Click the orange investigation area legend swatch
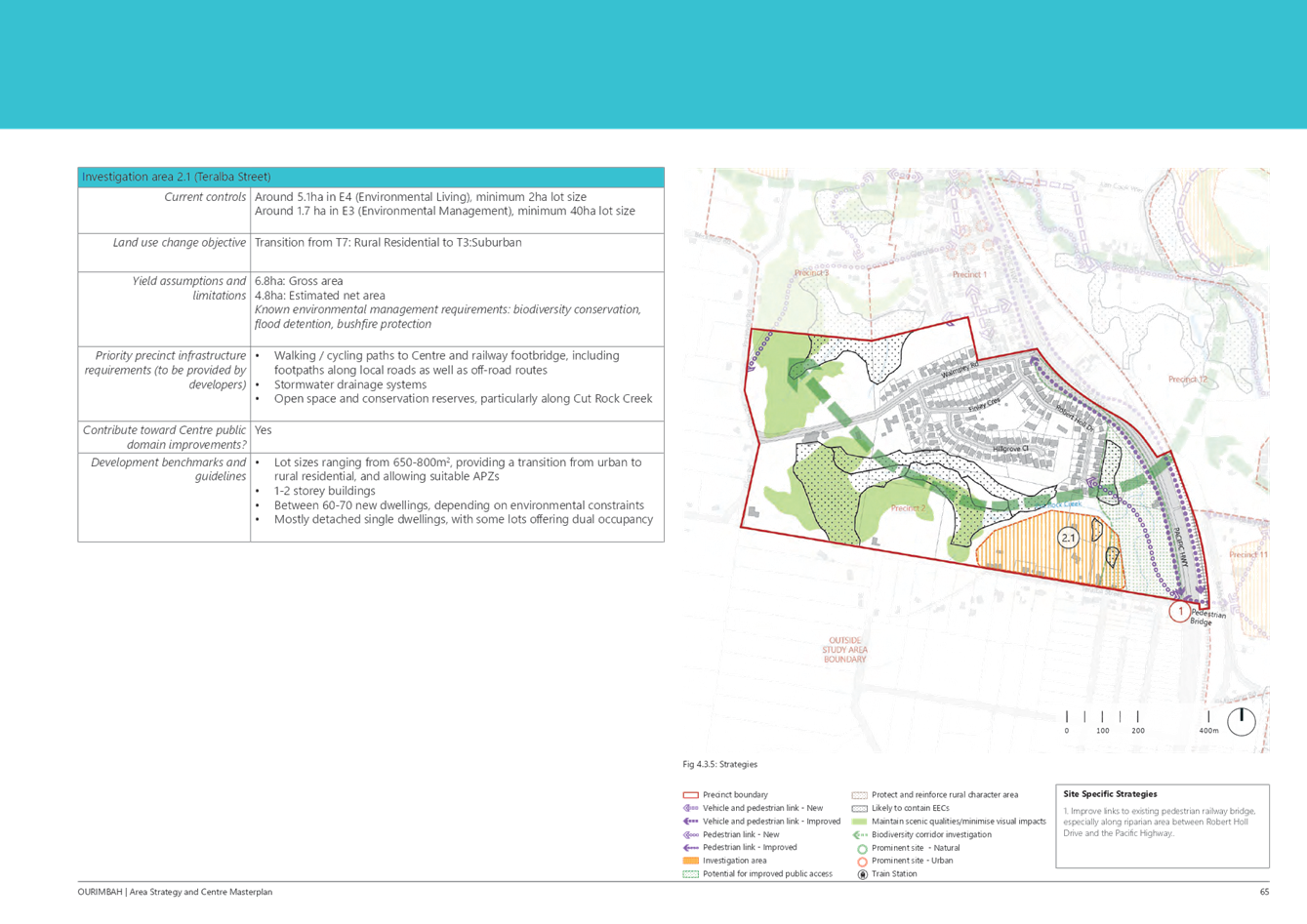Viewport: 1307px width, 924px height. click(x=691, y=862)
